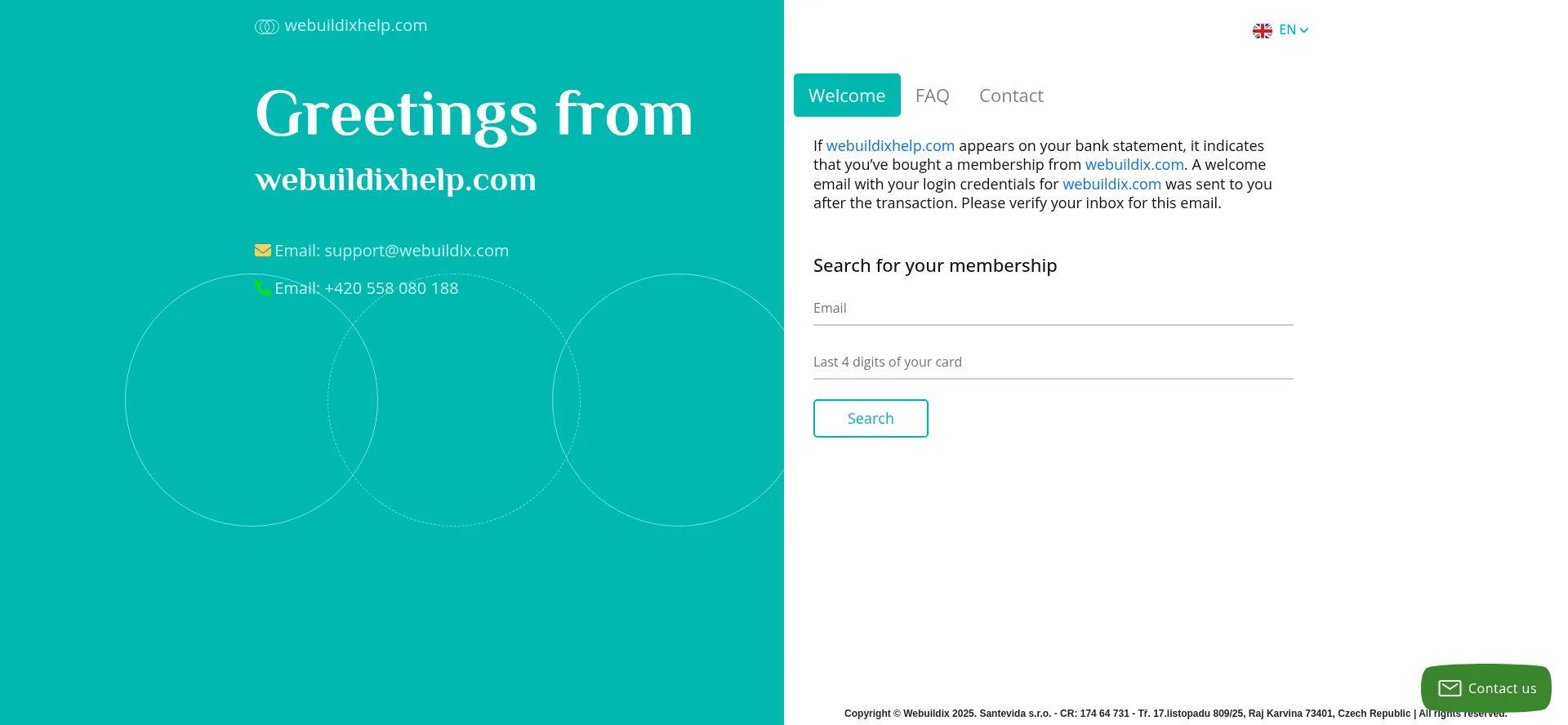The height and width of the screenshot is (725, 1568).
Task: Click the Last 4 digits of your card field
Action: pyautogui.click(x=1053, y=362)
